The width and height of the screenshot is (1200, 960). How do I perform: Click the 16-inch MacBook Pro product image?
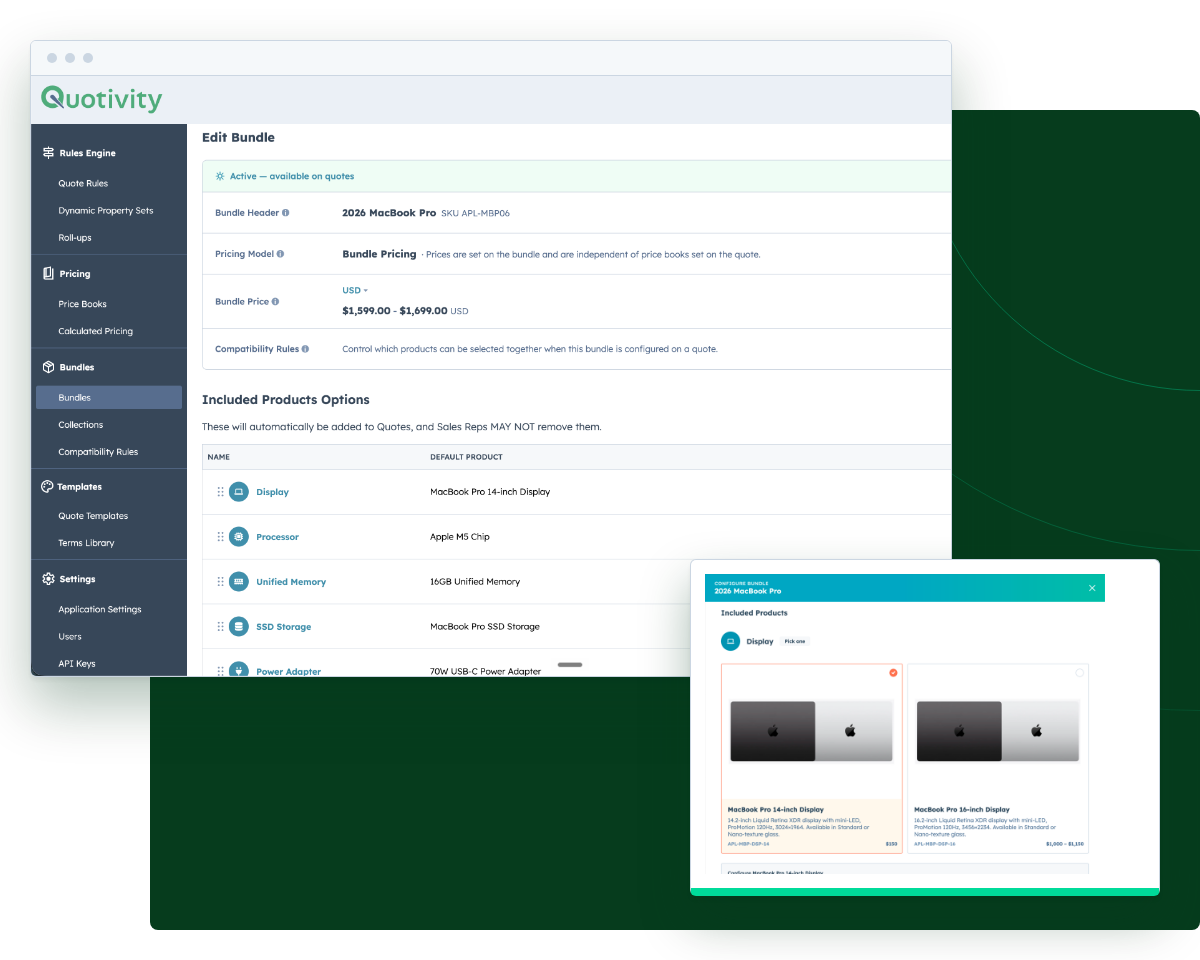pyautogui.click(x=998, y=731)
